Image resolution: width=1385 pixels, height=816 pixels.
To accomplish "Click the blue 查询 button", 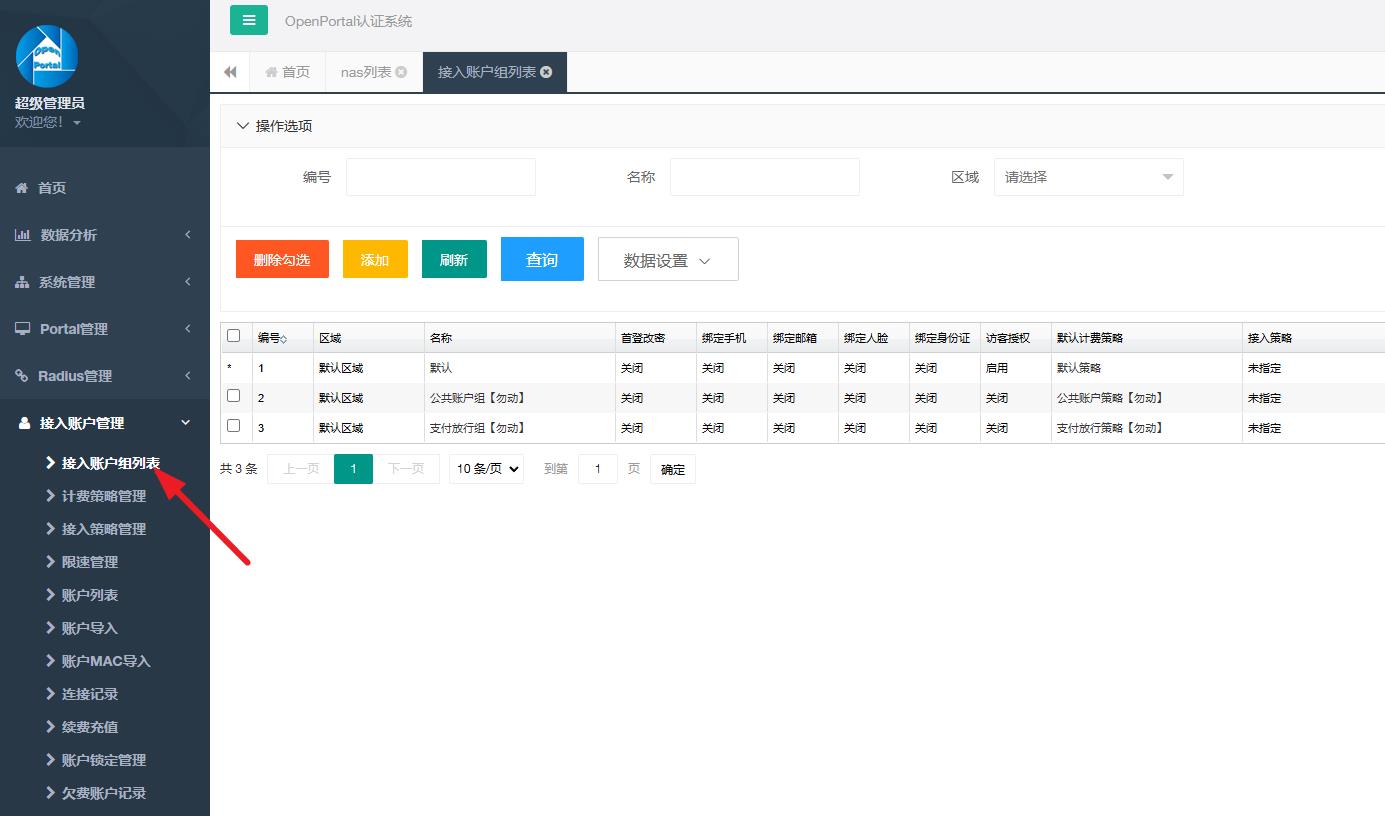I will tap(542, 259).
